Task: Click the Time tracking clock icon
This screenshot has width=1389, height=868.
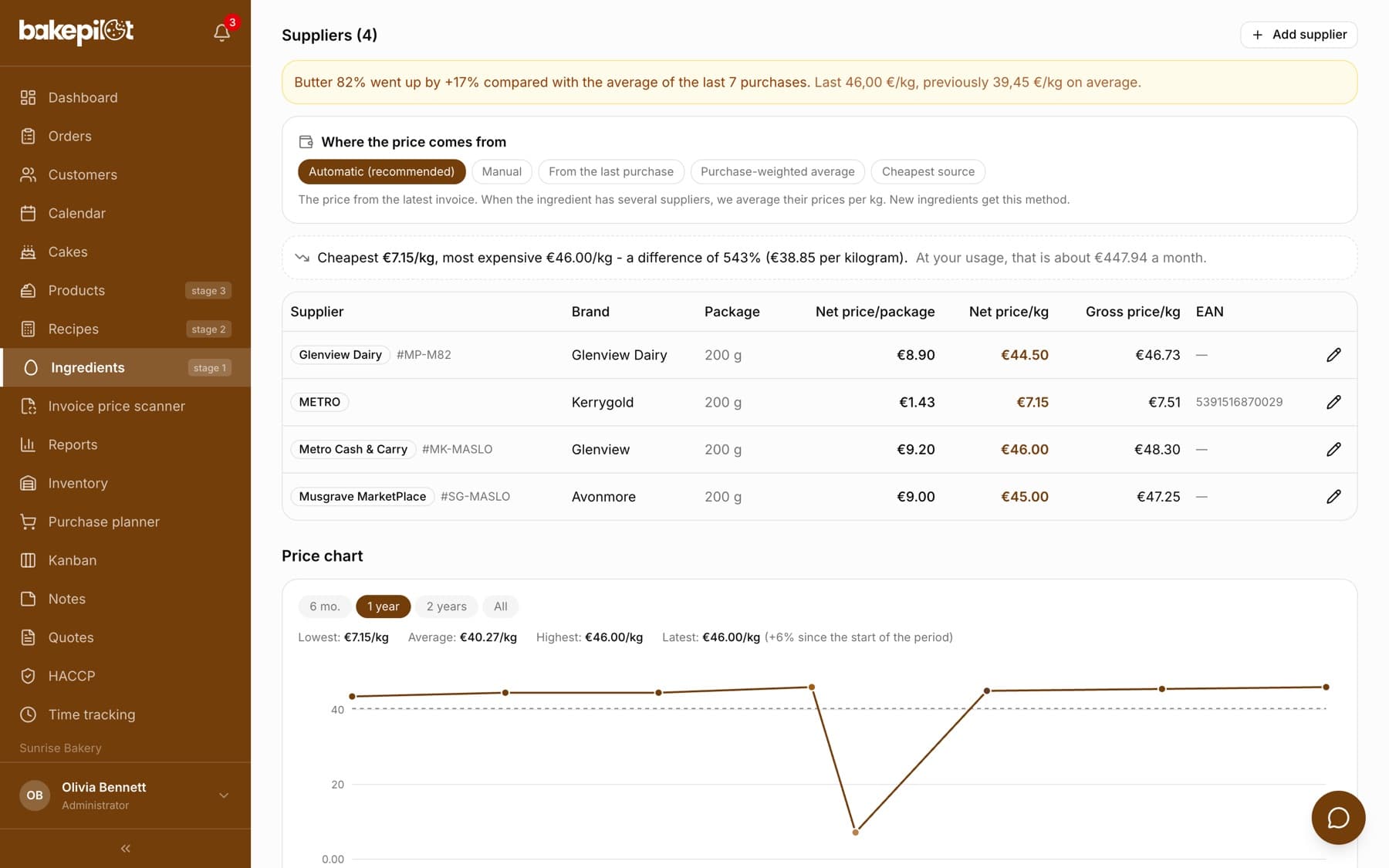Action: [29, 714]
